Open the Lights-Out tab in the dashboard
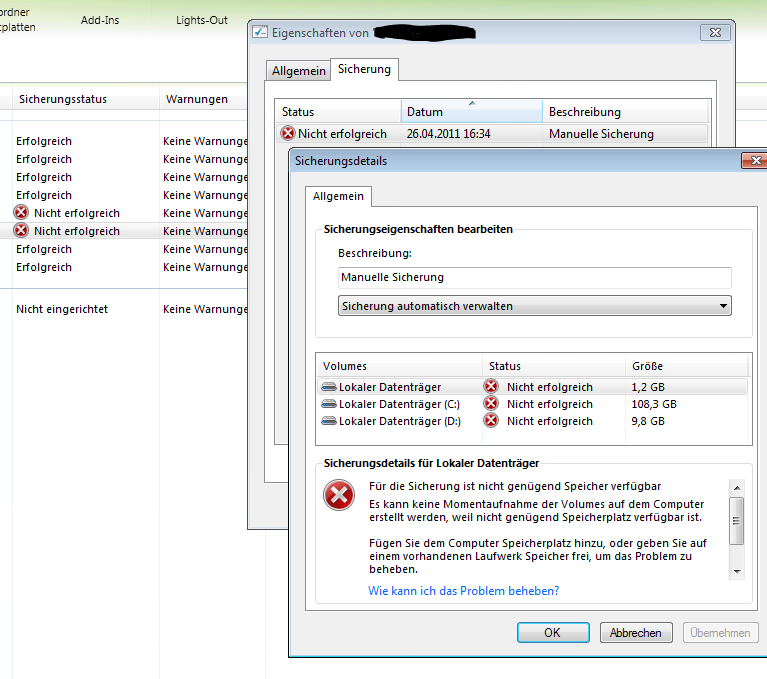The width and height of the screenshot is (767, 679). coord(202,20)
